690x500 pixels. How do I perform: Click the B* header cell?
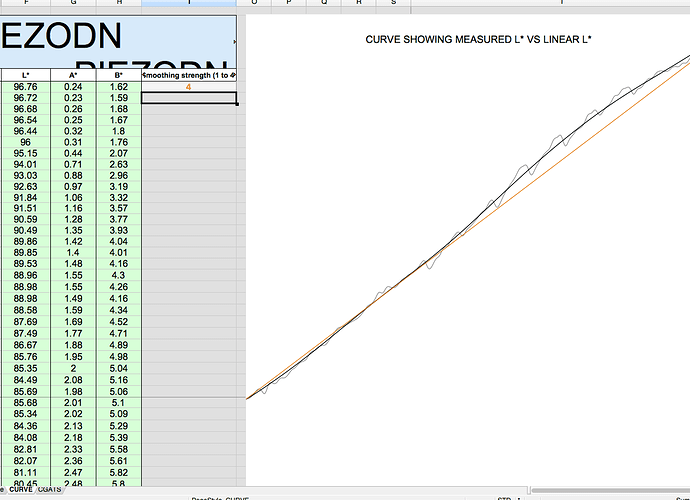tap(119, 75)
